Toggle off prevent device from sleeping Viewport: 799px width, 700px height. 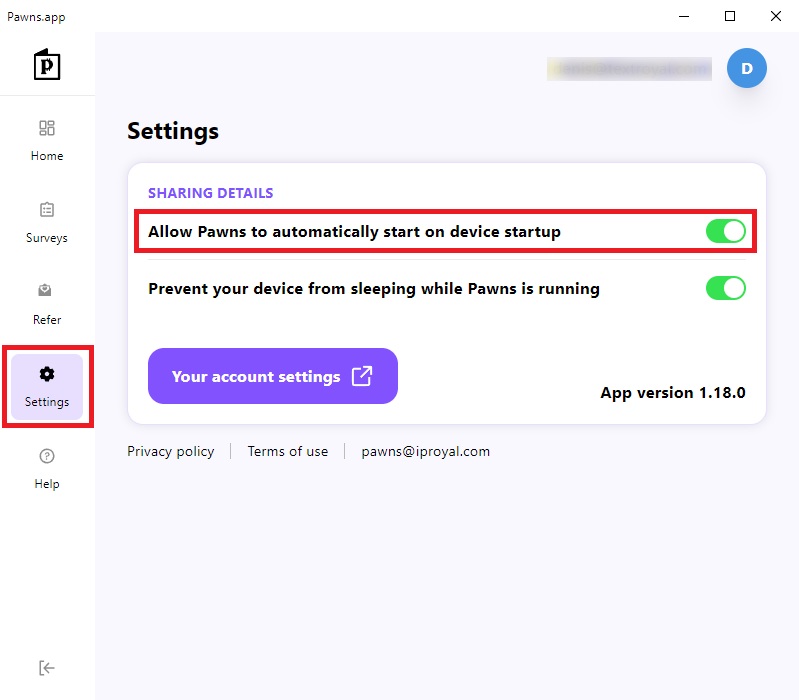pyautogui.click(x=726, y=288)
